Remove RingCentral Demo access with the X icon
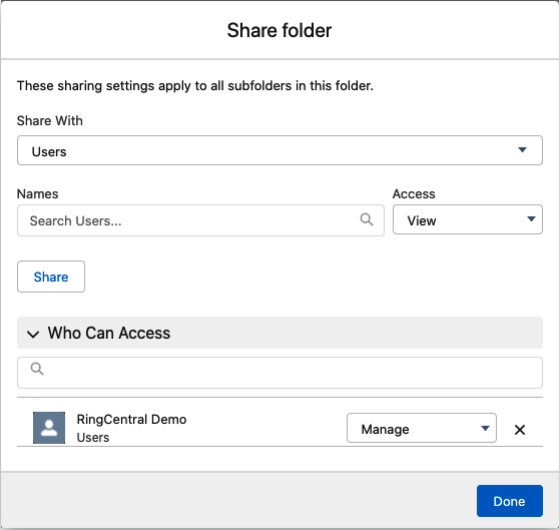The image size is (559, 530). 520,430
